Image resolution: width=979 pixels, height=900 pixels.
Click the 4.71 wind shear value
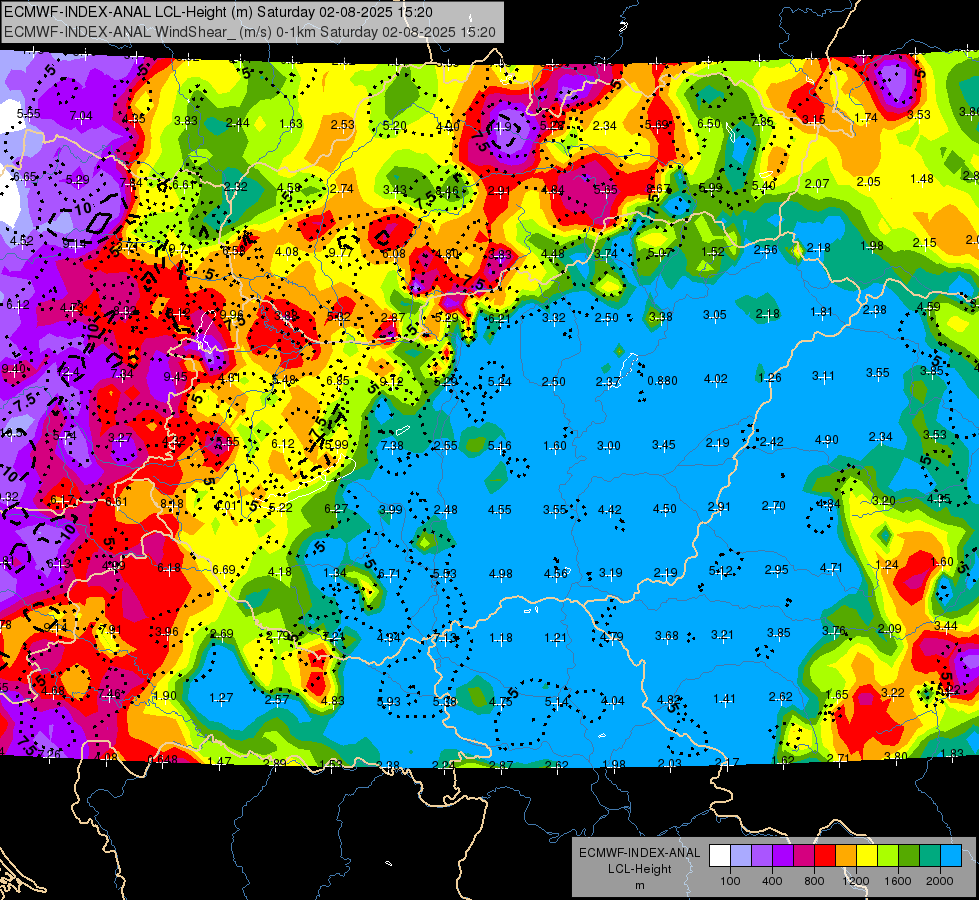831,568
